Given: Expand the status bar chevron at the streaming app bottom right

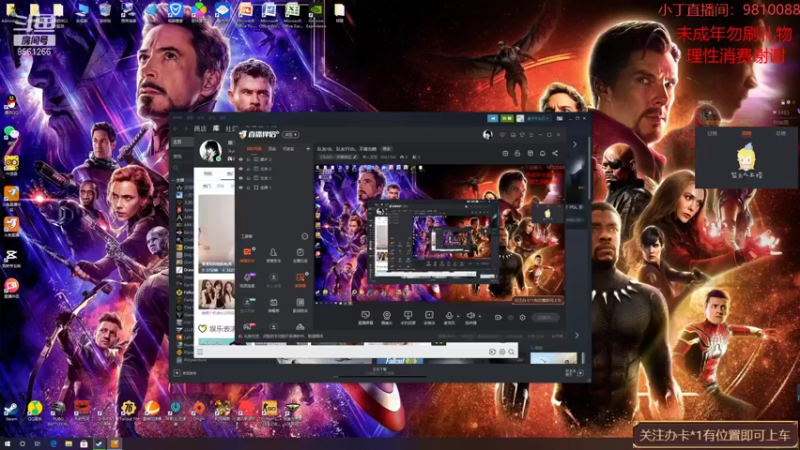Looking at the screenshot, I should click(577, 336).
